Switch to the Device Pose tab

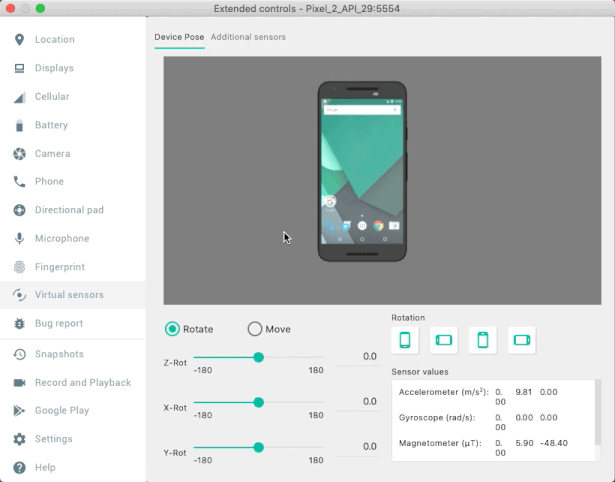click(179, 37)
